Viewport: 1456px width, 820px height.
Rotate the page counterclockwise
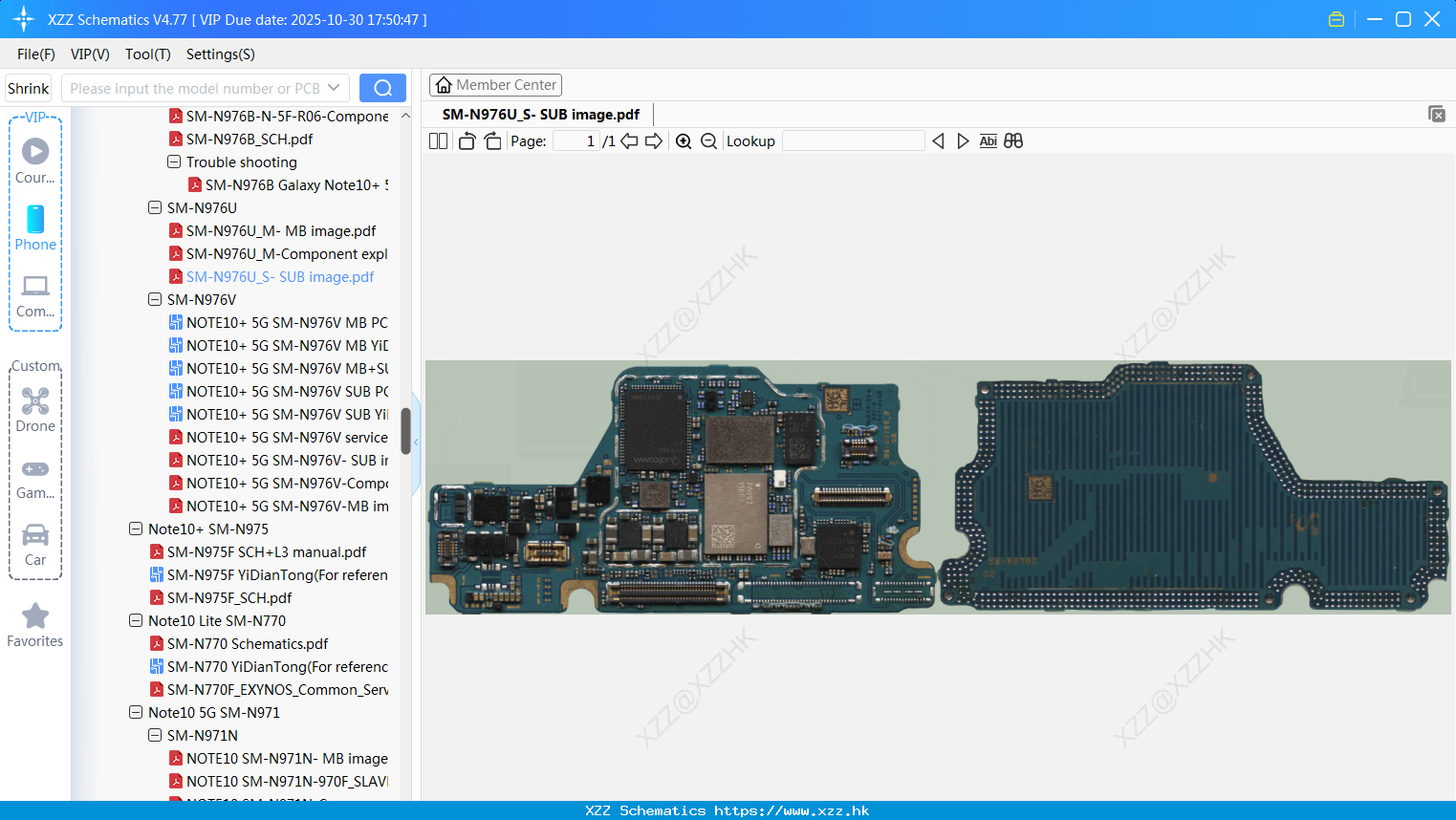point(467,140)
